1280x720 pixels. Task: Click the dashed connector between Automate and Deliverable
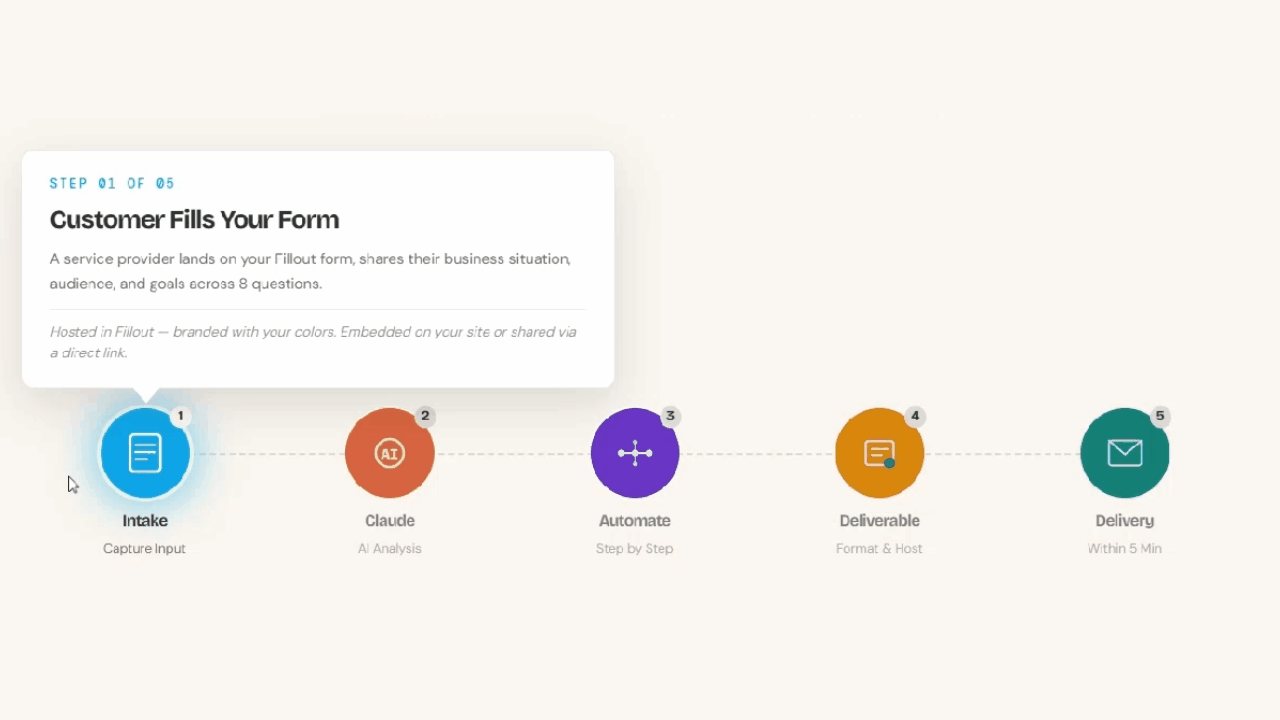click(757, 454)
